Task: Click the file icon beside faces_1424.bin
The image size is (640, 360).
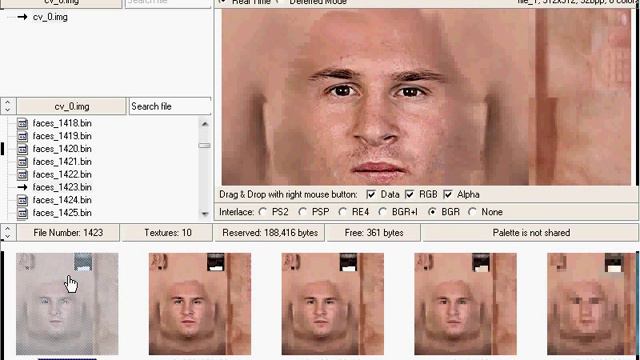Action: 22,200
